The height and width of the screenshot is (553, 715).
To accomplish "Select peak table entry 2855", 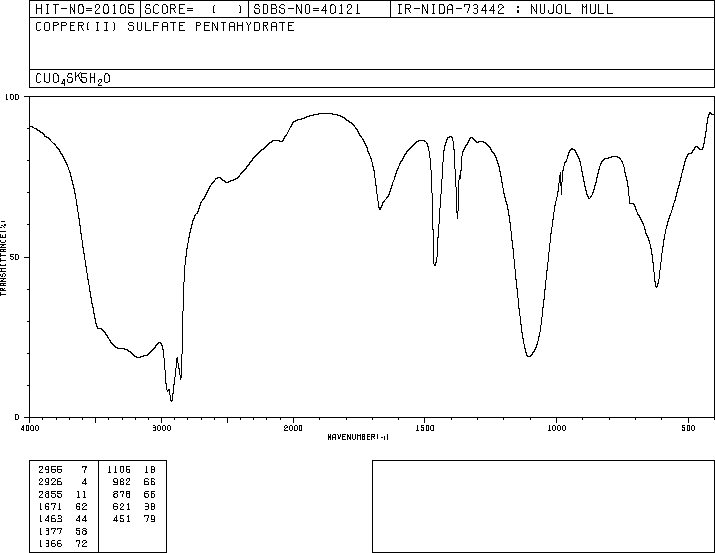I will click(50, 494).
